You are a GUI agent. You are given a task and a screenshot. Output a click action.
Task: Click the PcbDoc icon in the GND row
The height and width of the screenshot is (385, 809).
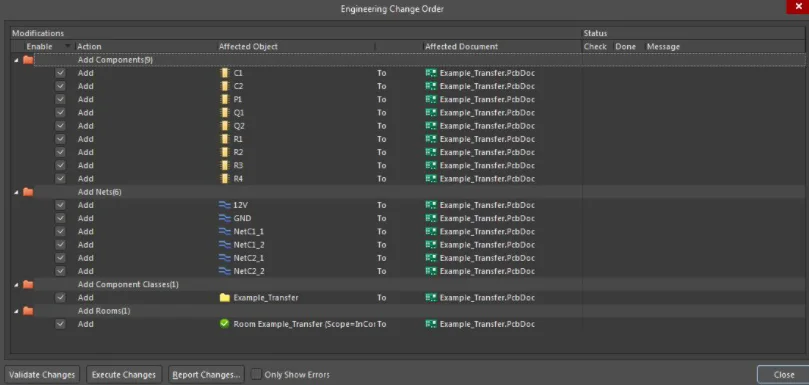click(431, 218)
